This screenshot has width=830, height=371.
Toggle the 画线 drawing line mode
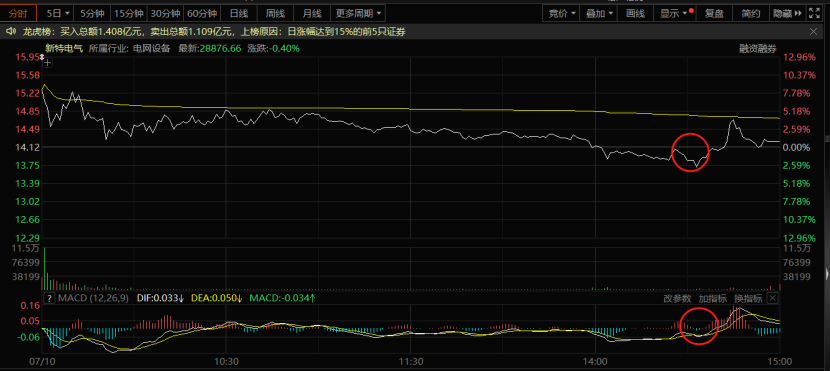635,13
